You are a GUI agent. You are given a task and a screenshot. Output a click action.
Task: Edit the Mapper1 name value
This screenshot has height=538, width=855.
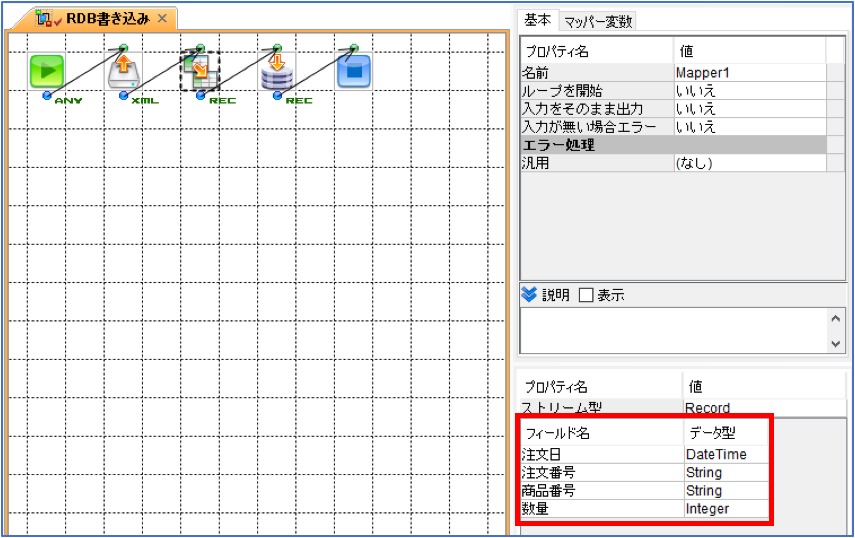[x=750, y=72]
